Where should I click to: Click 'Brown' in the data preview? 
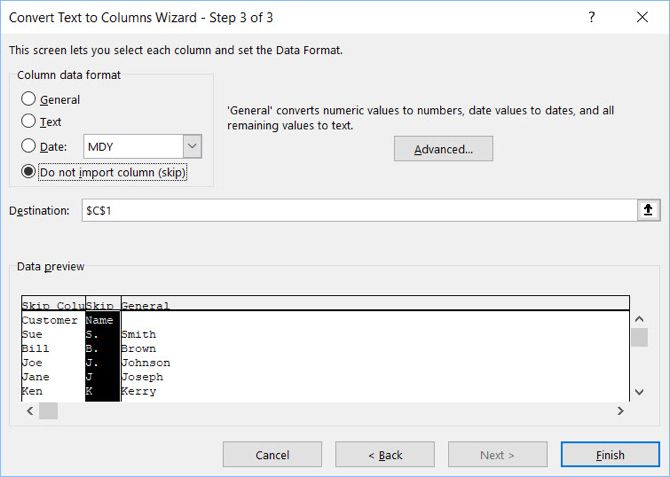138,348
